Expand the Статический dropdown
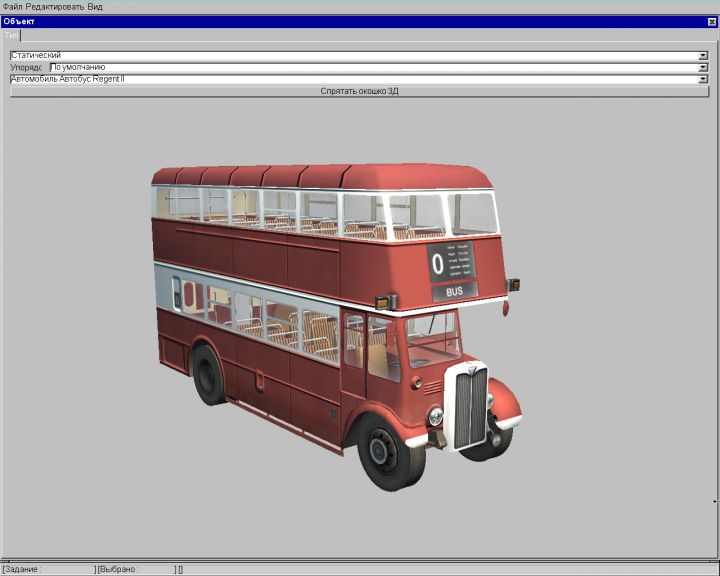 click(x=703, y=55)
